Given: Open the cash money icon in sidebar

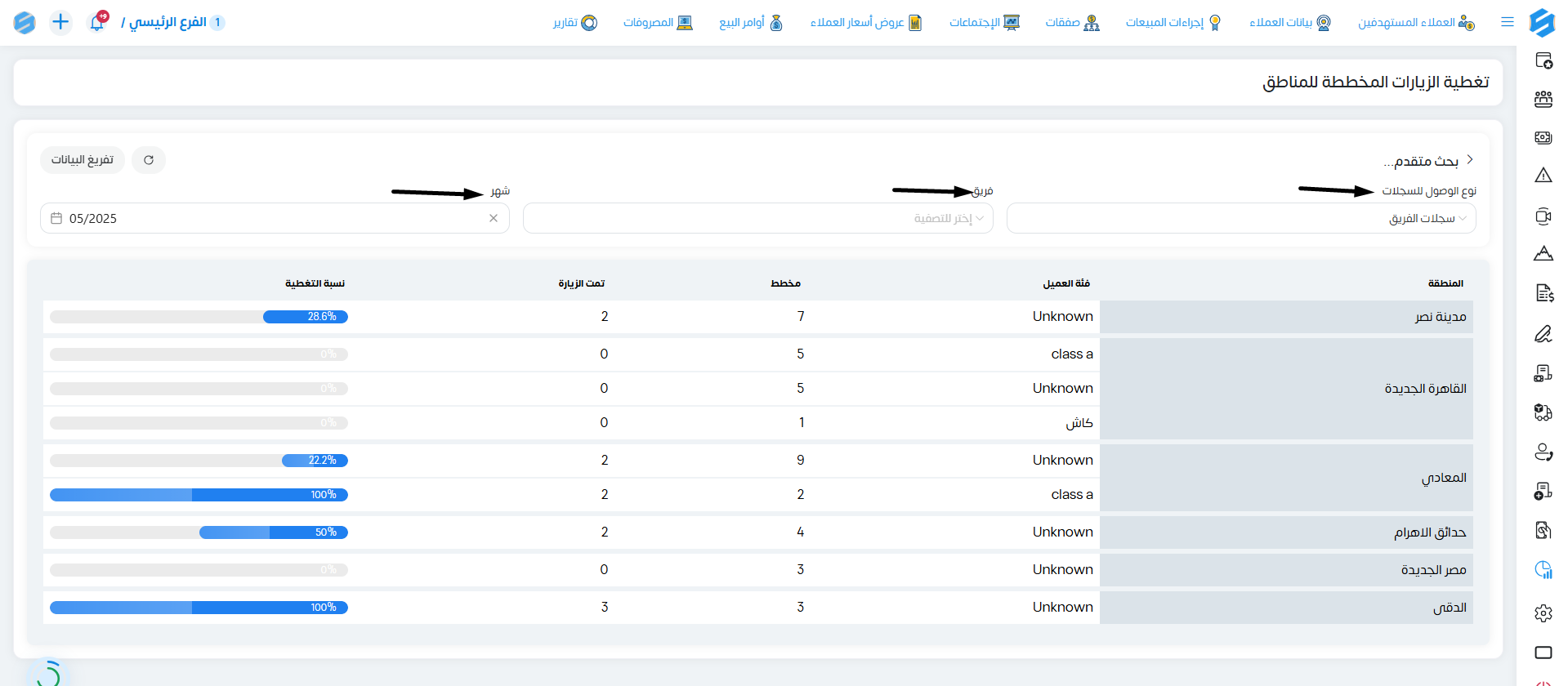Looking at the screenshot, I should 1543,137.
